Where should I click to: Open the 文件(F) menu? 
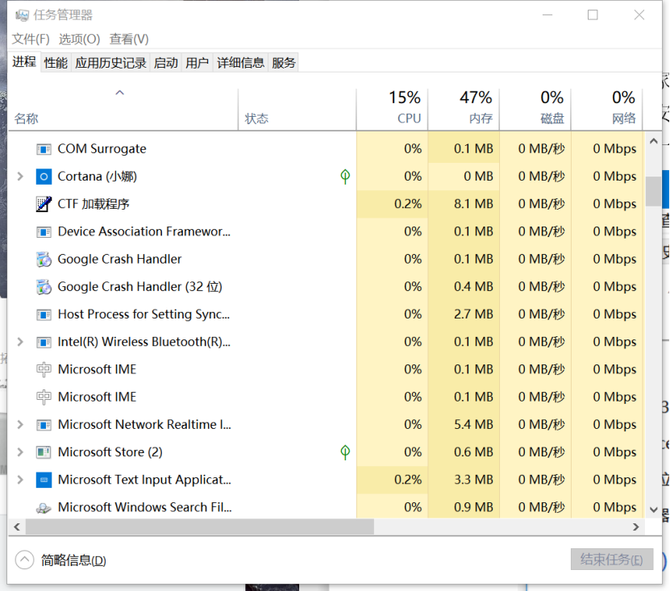tap(30, 39)
